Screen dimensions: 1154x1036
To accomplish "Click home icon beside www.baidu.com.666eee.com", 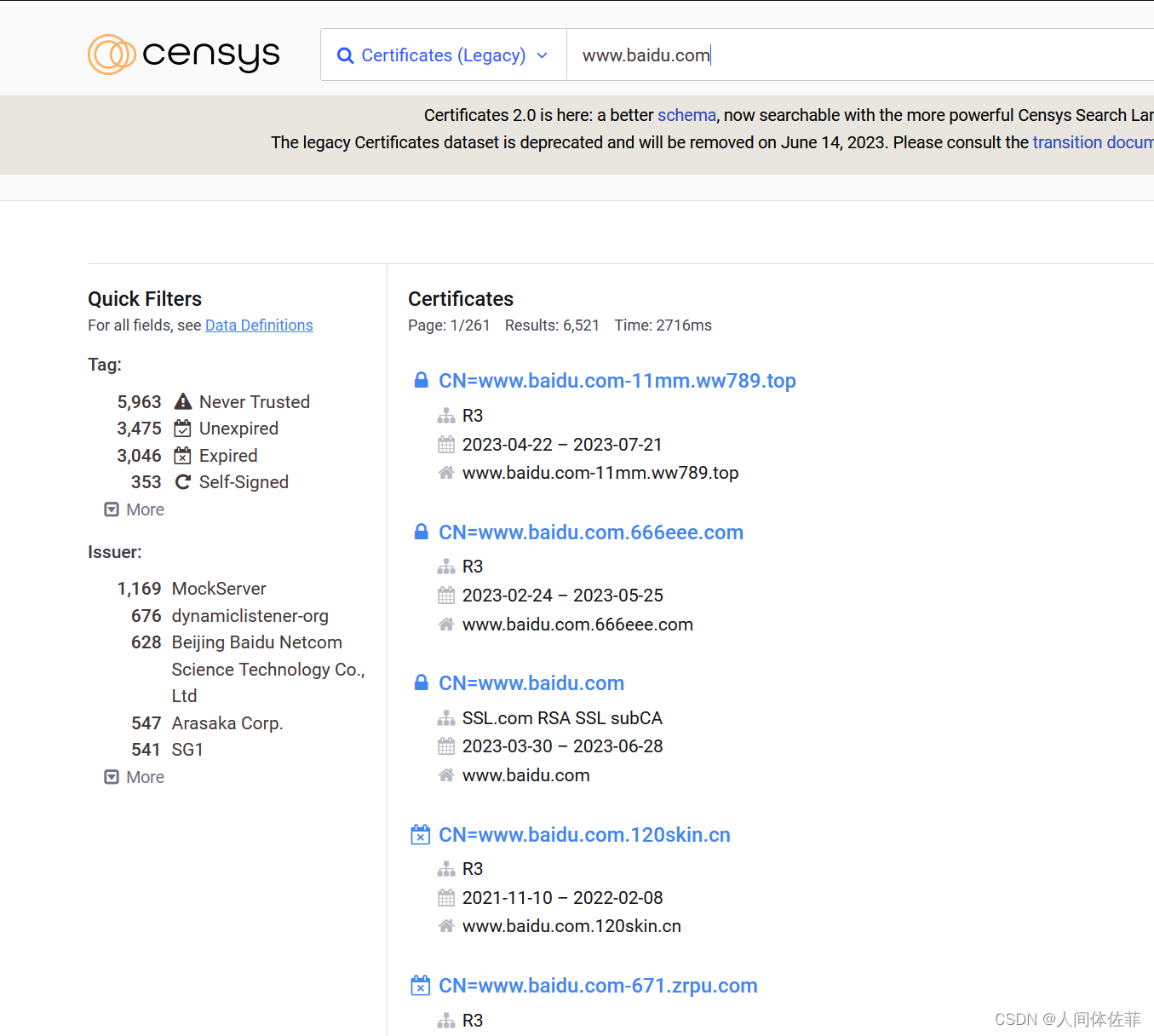I will (446, 624).
